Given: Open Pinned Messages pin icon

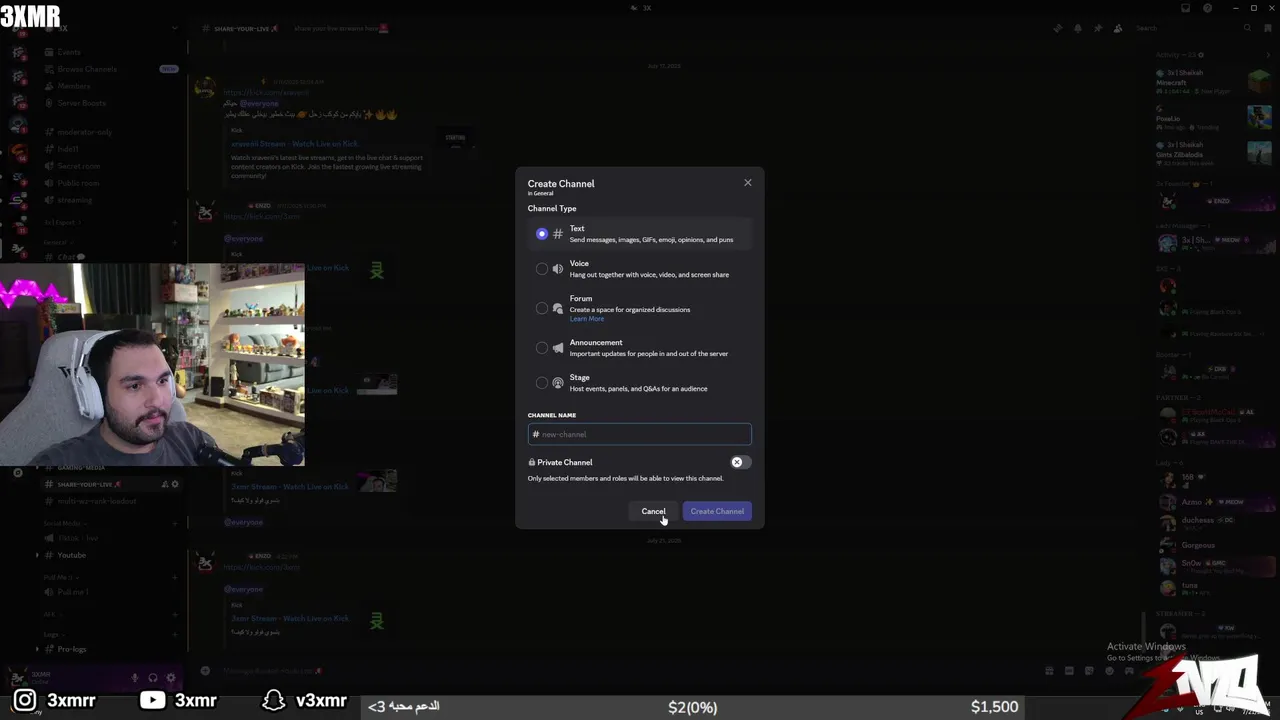Looking at the screenshot, I should click(1098, 28).
